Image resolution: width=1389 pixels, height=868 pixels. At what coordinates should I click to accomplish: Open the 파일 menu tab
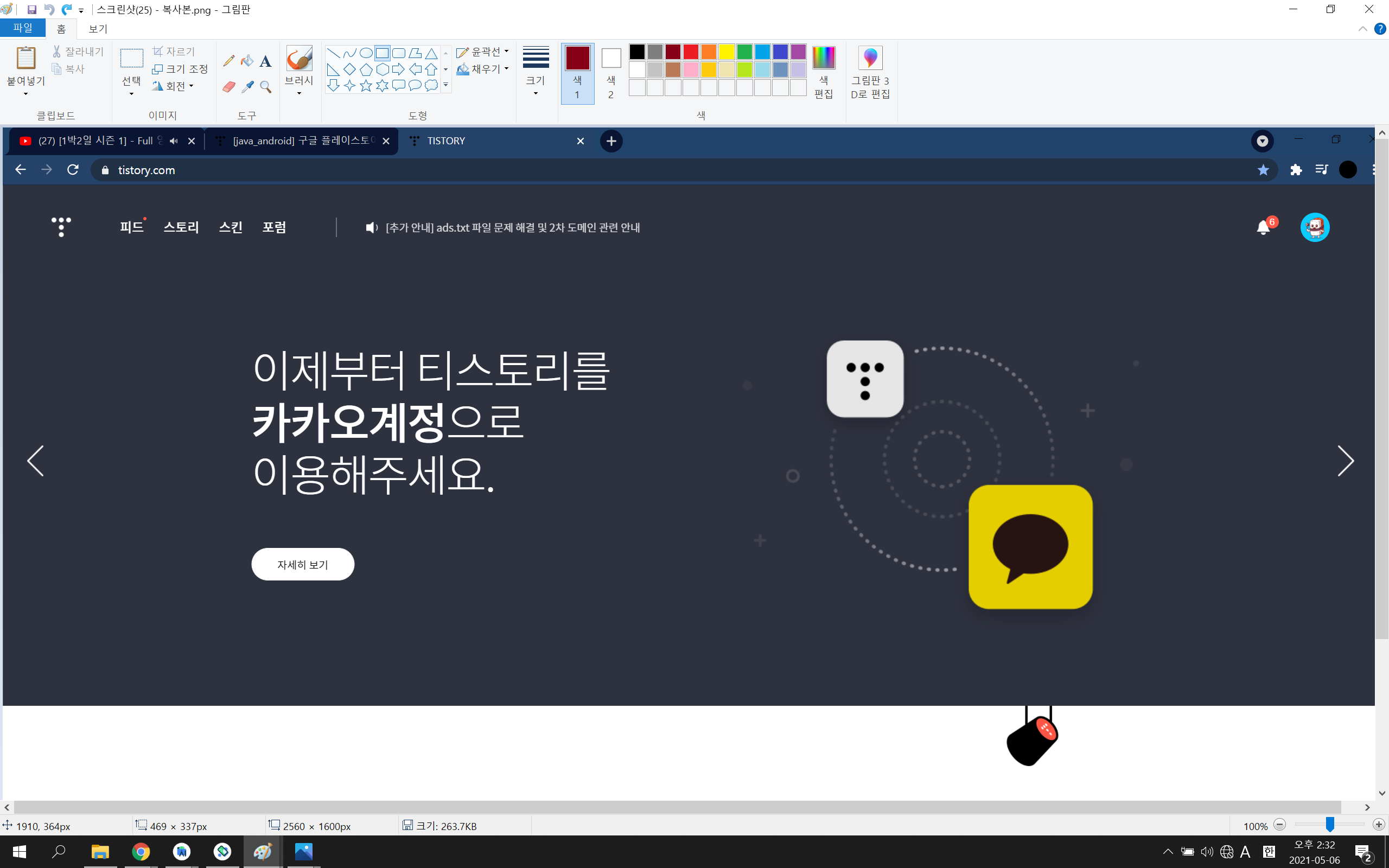[x=23, y=28]
